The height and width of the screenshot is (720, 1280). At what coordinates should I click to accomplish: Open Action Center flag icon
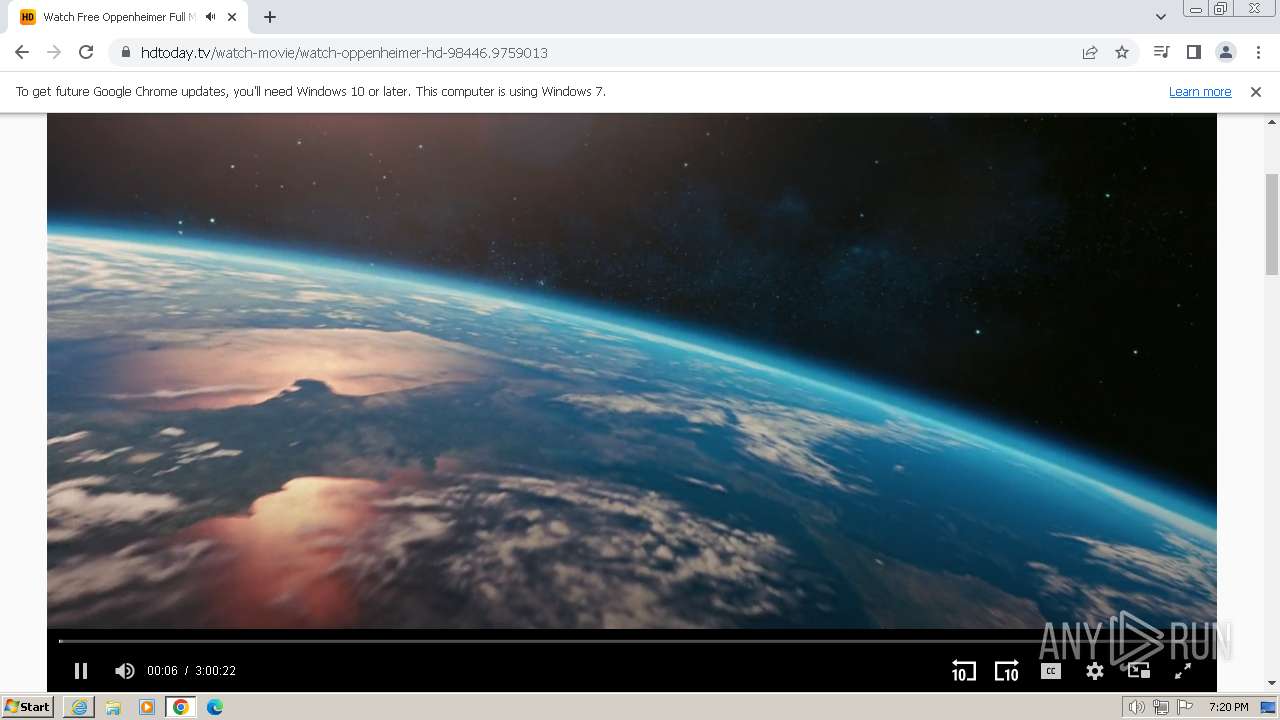[1185, 707]
